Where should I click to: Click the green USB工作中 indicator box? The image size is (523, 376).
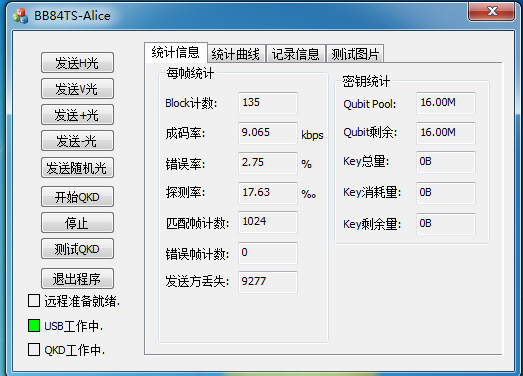[x=34, y=326]
